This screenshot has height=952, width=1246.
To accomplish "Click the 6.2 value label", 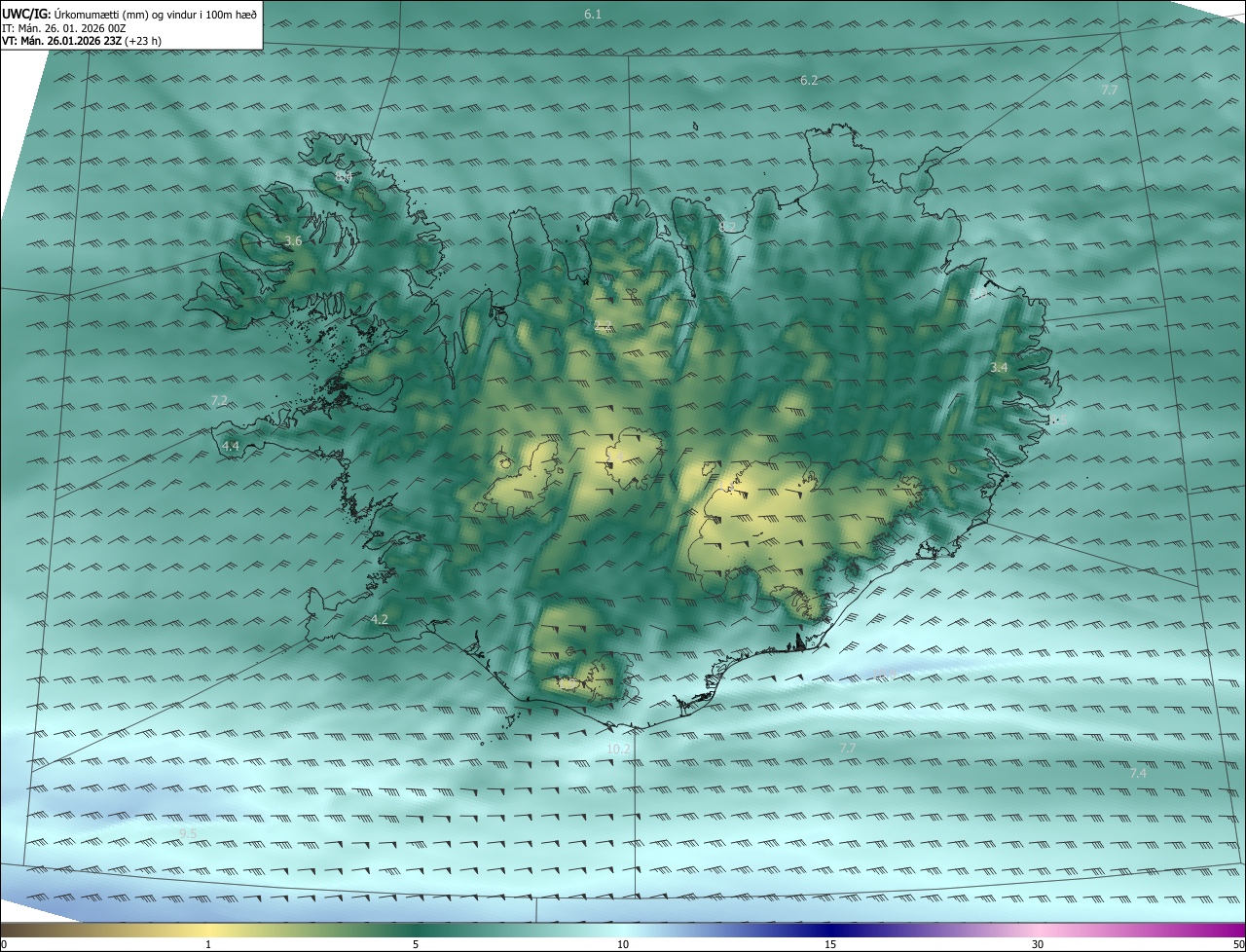I will pos(809,80).
